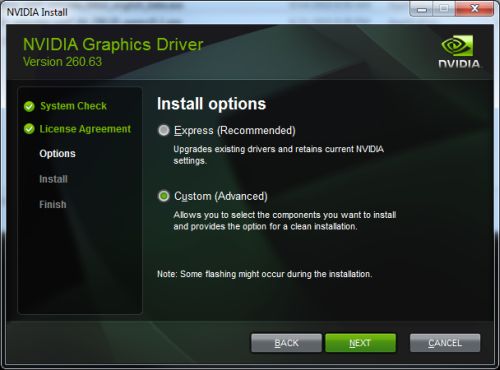
Task: Select the License Agreement step label
Action: point(85,129)
